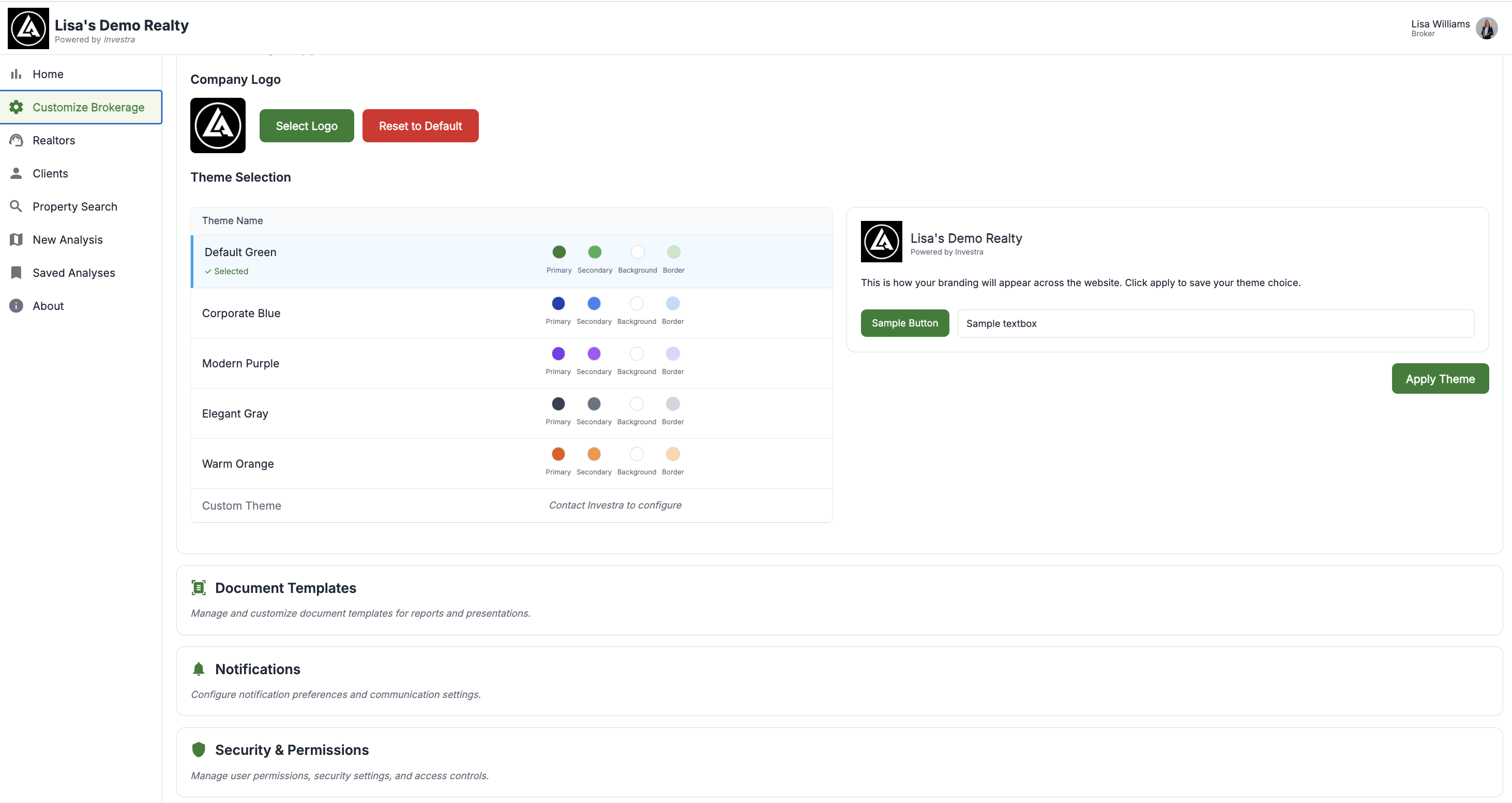Screen dimensions: 1512x803
Task: Select the Modern Purple theme row
Action: click(x=240, y=364)
